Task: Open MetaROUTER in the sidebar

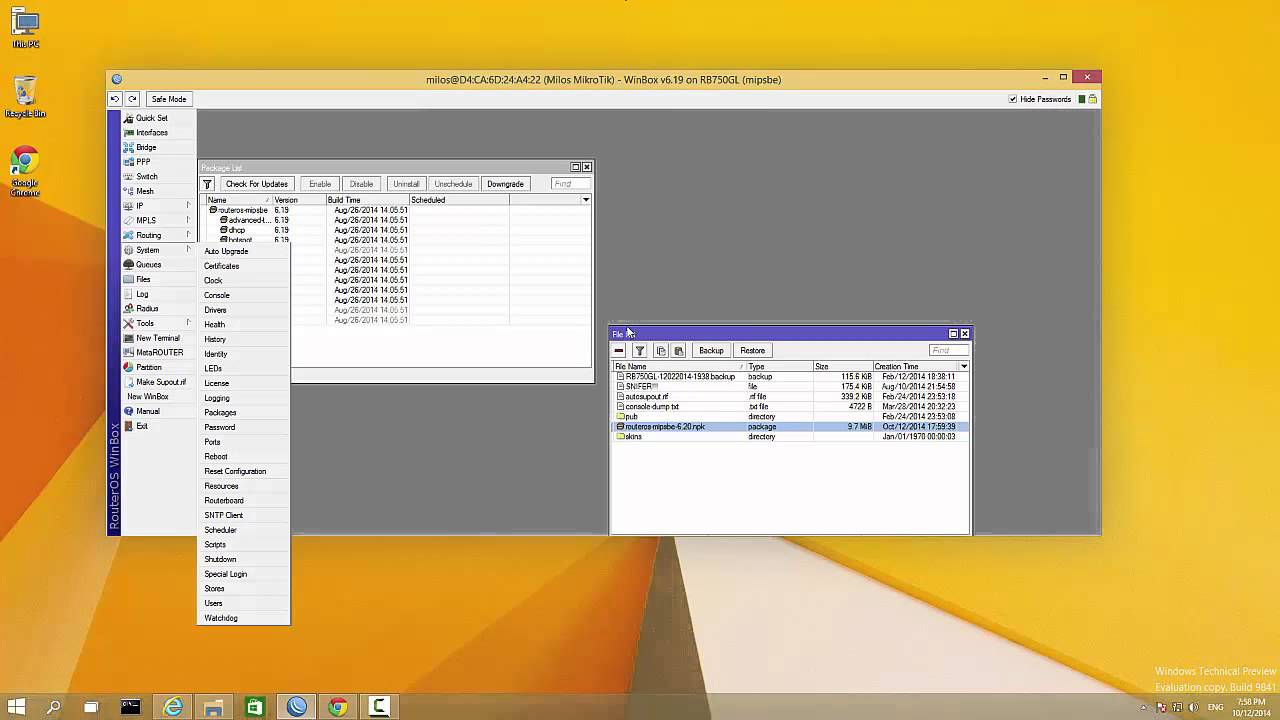Action: point(159,353)
